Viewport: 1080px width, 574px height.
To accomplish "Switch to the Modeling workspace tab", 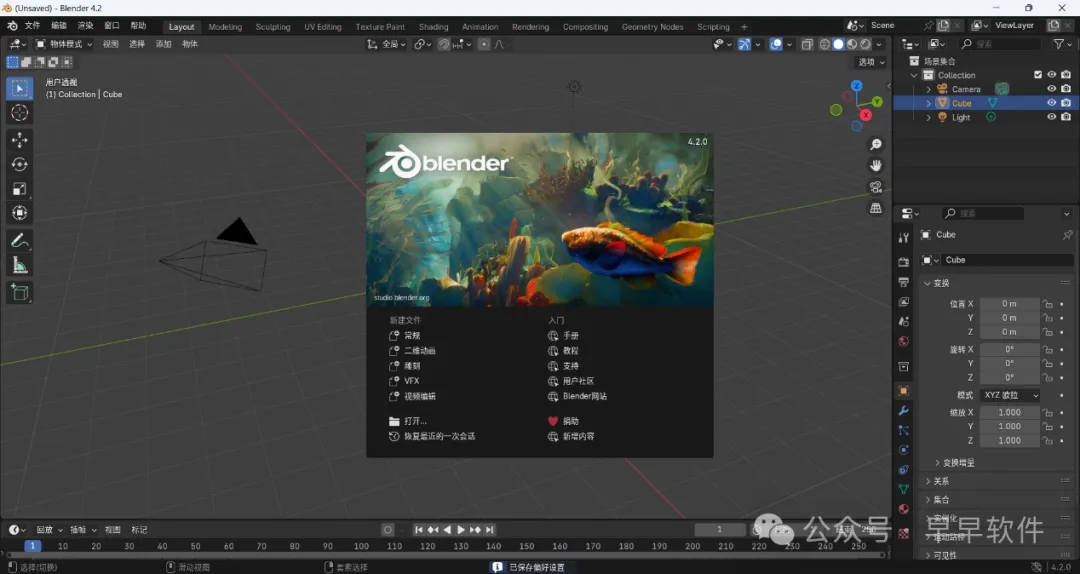I will pos(225,27).
